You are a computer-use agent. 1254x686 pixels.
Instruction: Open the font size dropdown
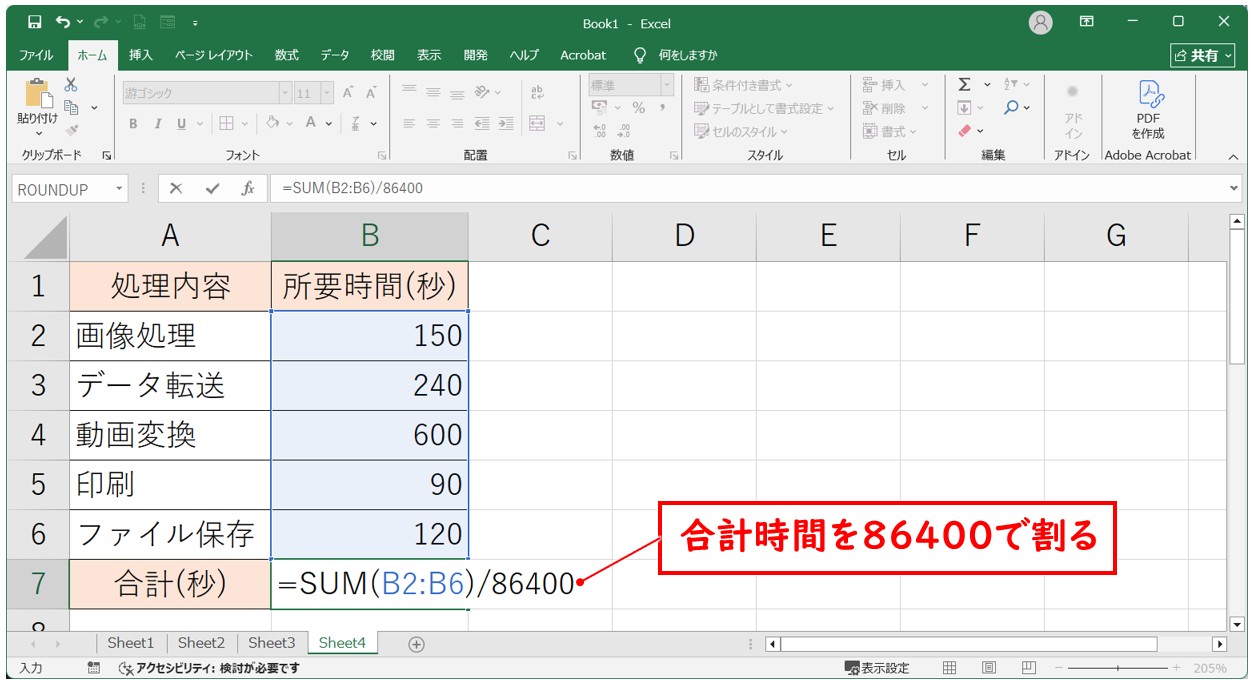329,93
